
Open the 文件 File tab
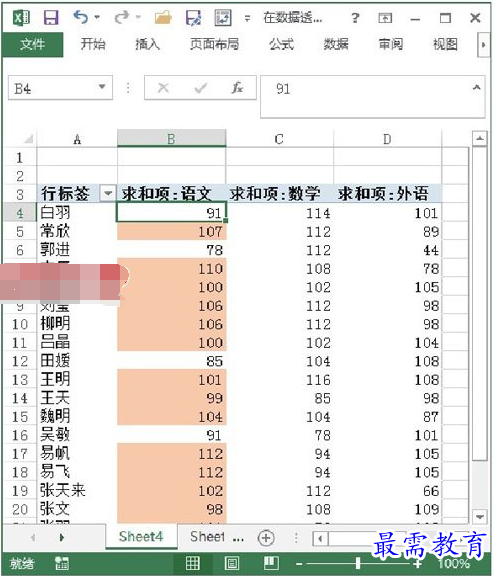(x=32, y=44)
